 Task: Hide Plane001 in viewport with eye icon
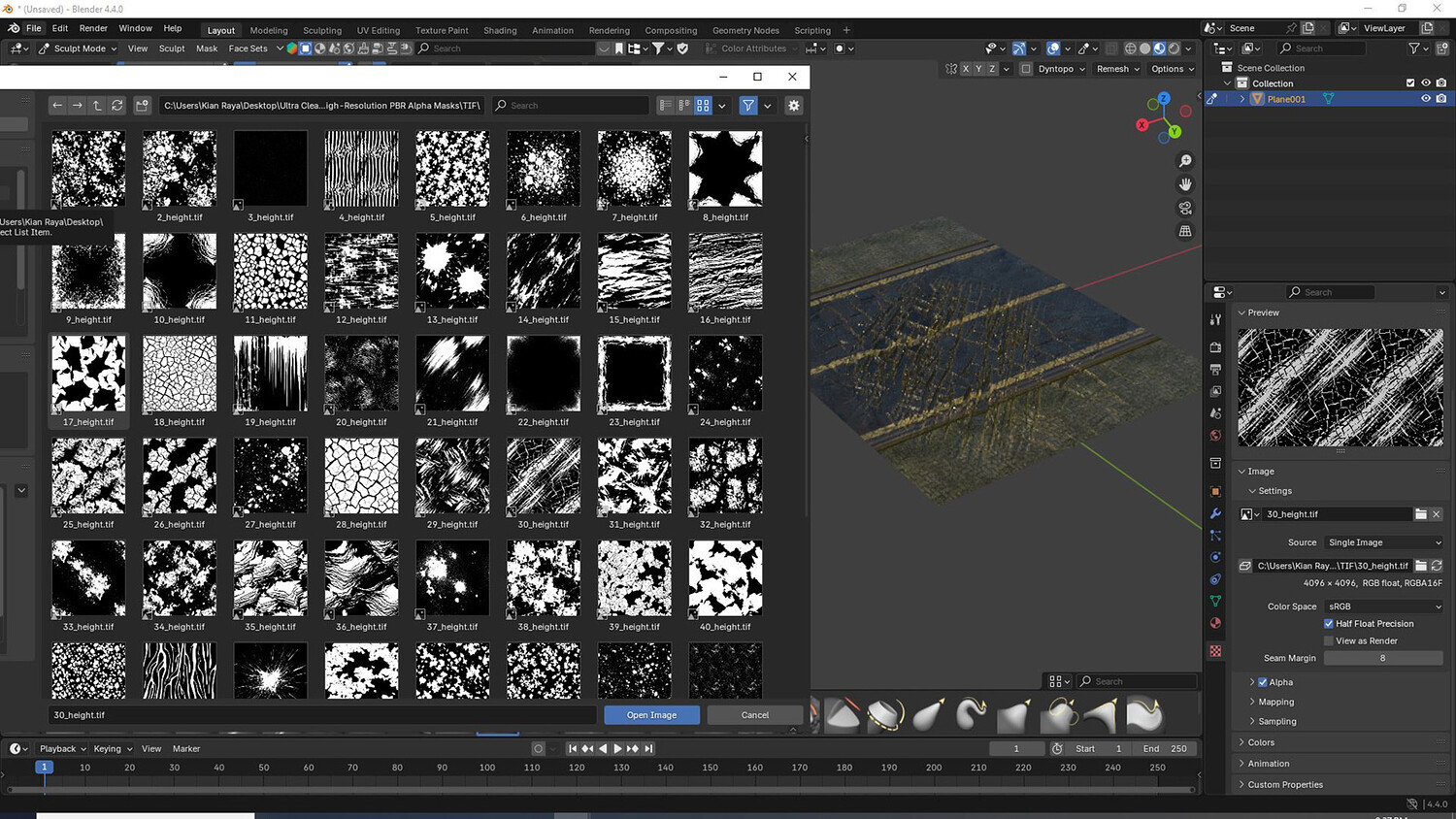click(x=1426, y=99)
